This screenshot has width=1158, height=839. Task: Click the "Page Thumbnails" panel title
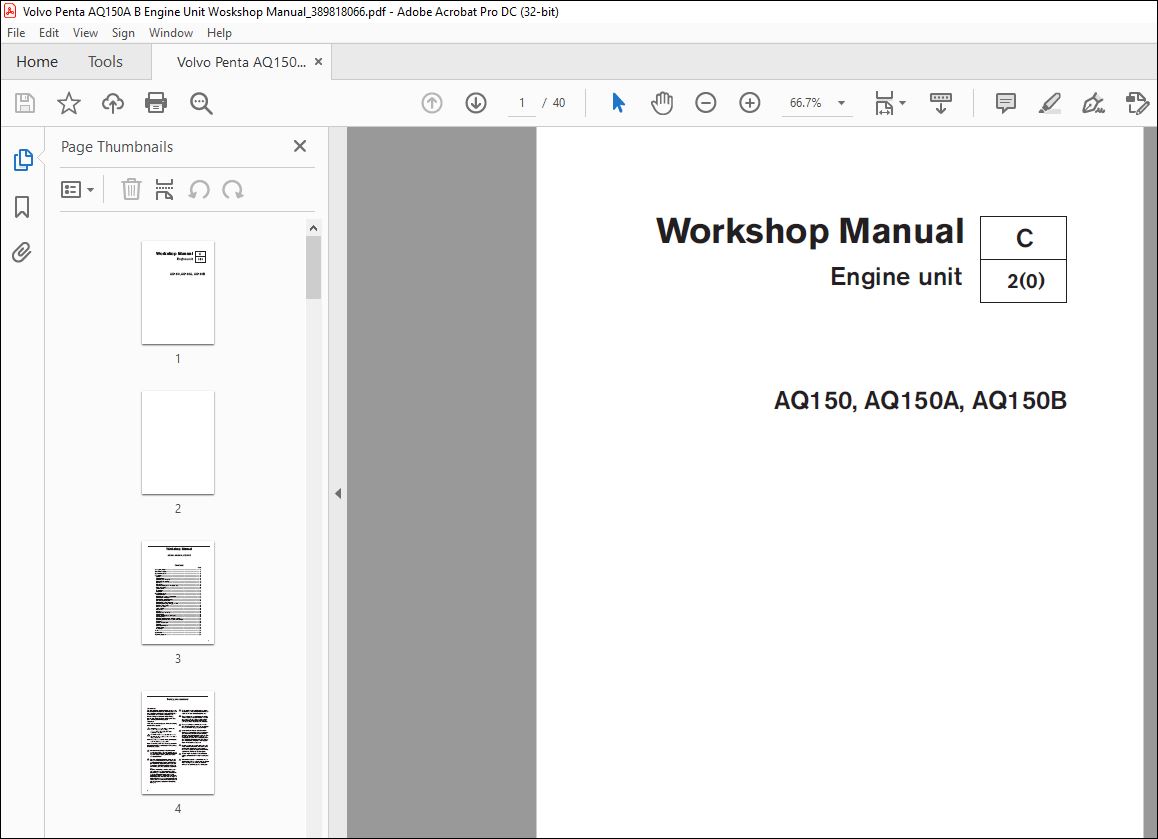coord(117,147)
